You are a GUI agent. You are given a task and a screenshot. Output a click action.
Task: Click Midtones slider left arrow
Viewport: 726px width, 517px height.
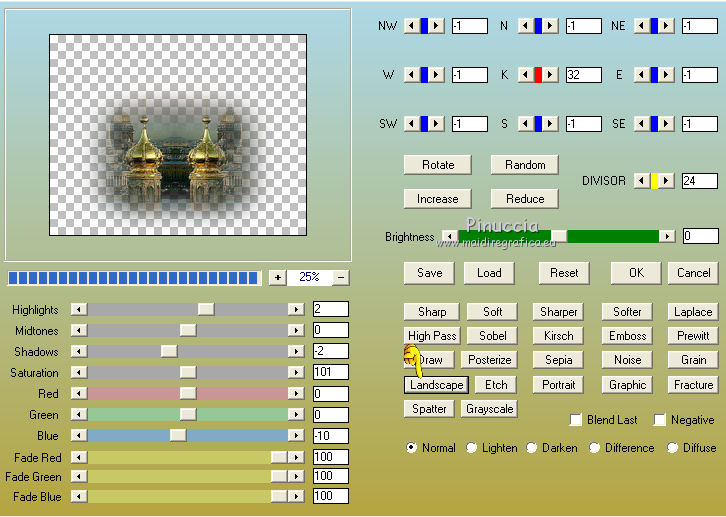pos(79,330)
